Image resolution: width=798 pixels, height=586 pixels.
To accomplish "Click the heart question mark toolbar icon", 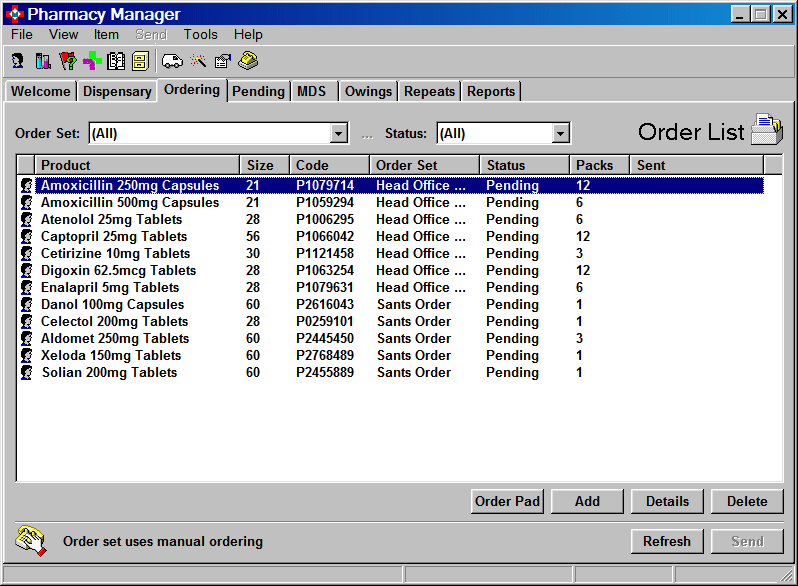I will coord(68,62).
